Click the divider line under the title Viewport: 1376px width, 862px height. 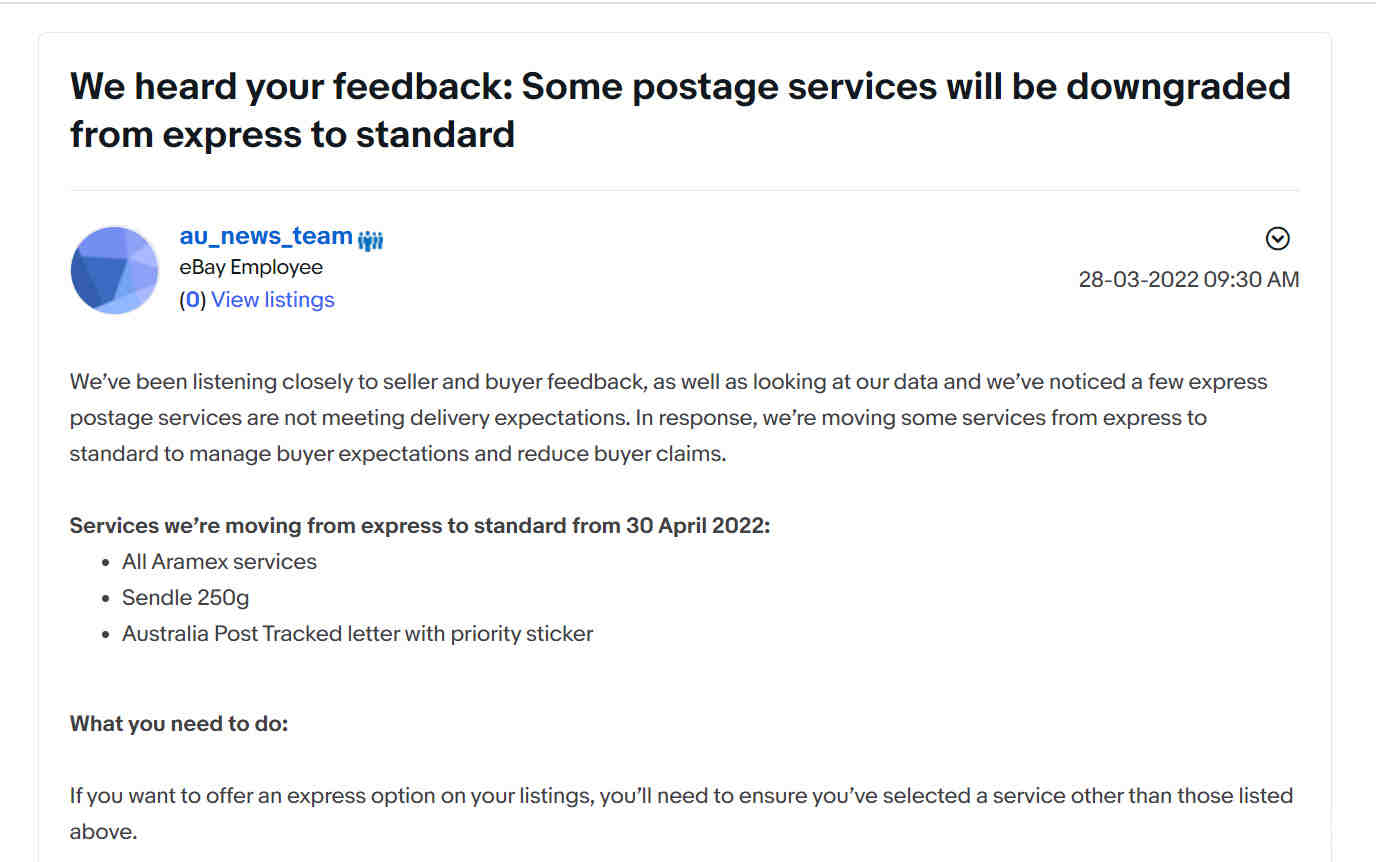tap(685, 190)
